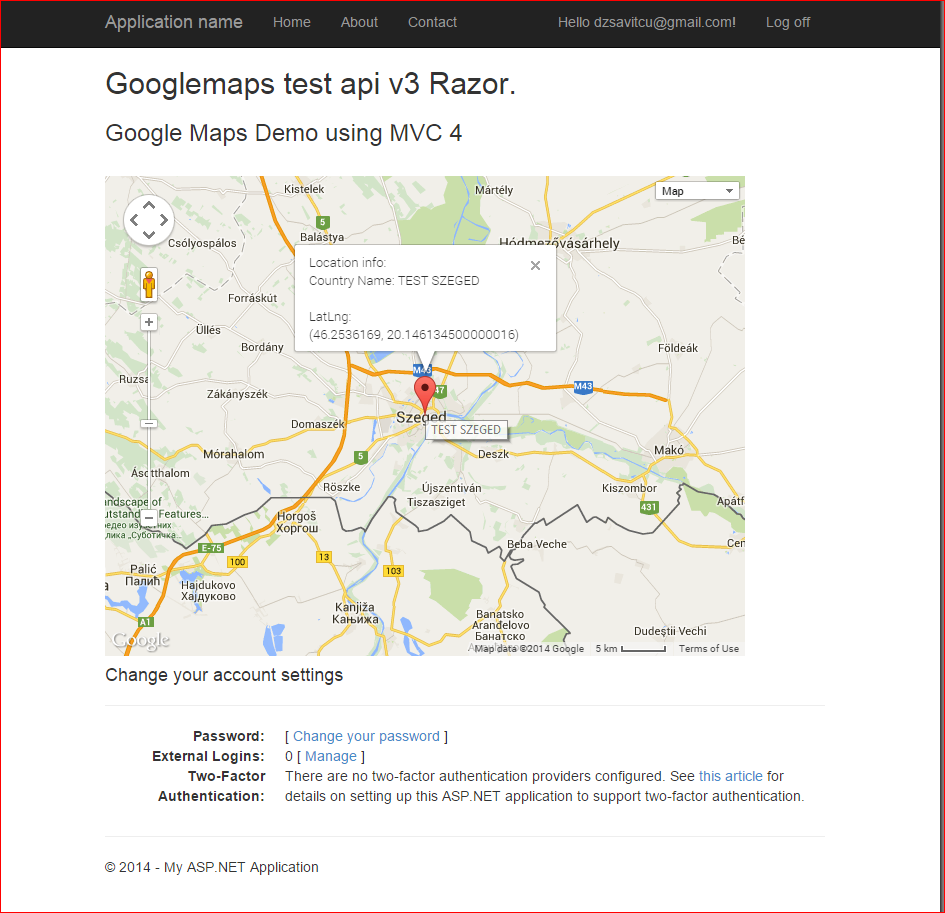This screenshot has width=945, height=913.
Task: Click the Terms of Use map link
Action: click(709, 649)
